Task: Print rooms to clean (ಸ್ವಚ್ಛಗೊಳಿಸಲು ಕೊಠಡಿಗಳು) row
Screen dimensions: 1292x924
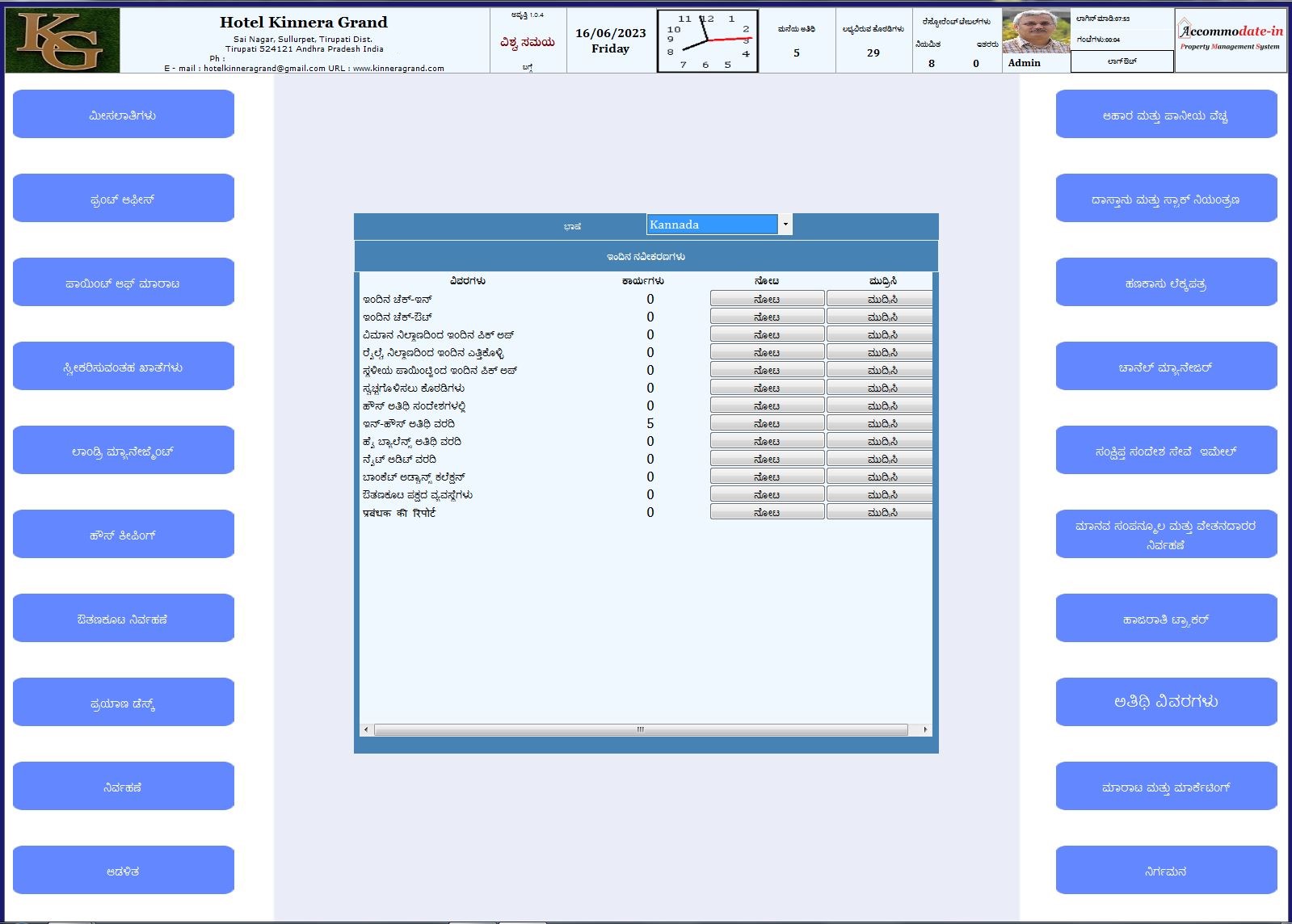Action: click(x=879, y=388)
